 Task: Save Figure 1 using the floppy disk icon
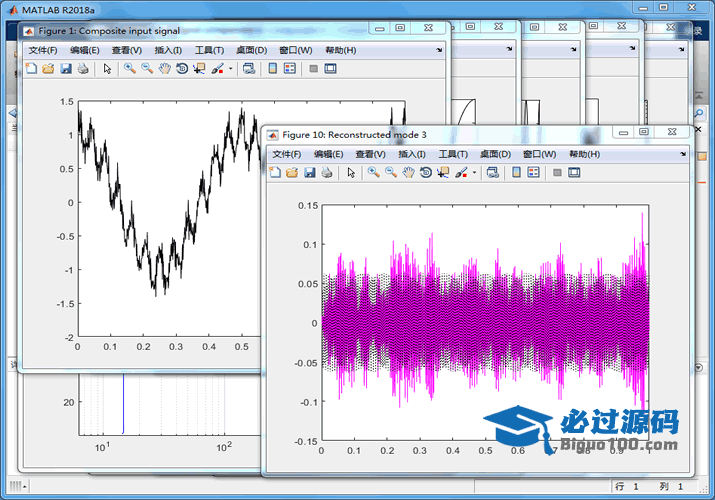coord(66,69)
